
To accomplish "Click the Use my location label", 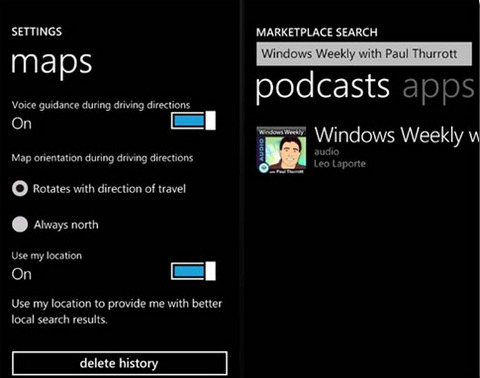I will pos(47,256).
